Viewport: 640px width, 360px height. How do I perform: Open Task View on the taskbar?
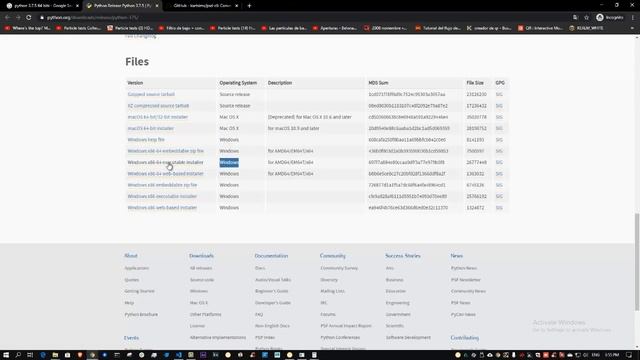tap(30, 355)
